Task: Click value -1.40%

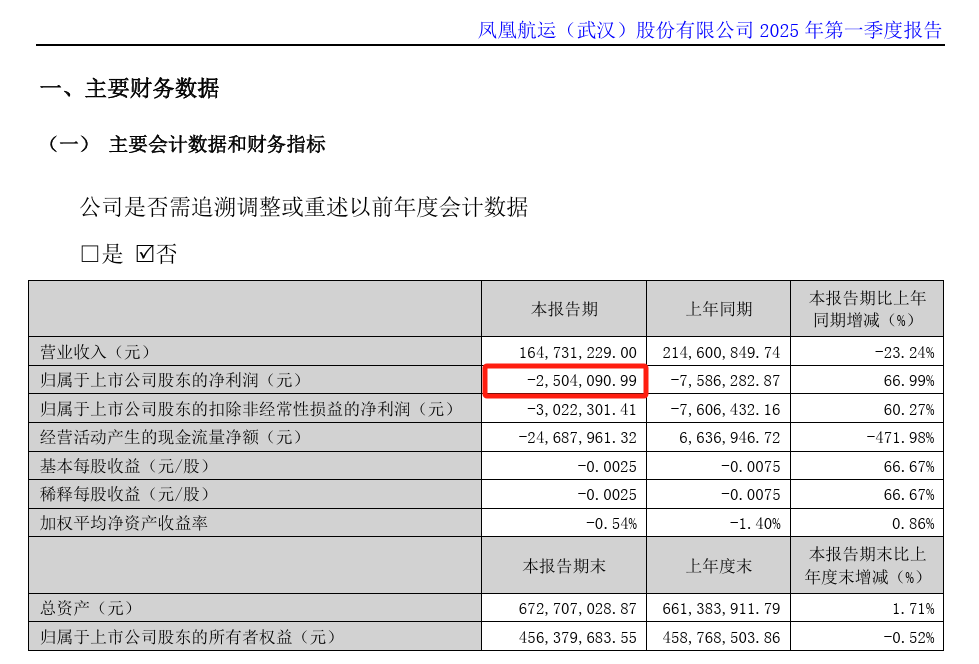Action: [755, 523]
